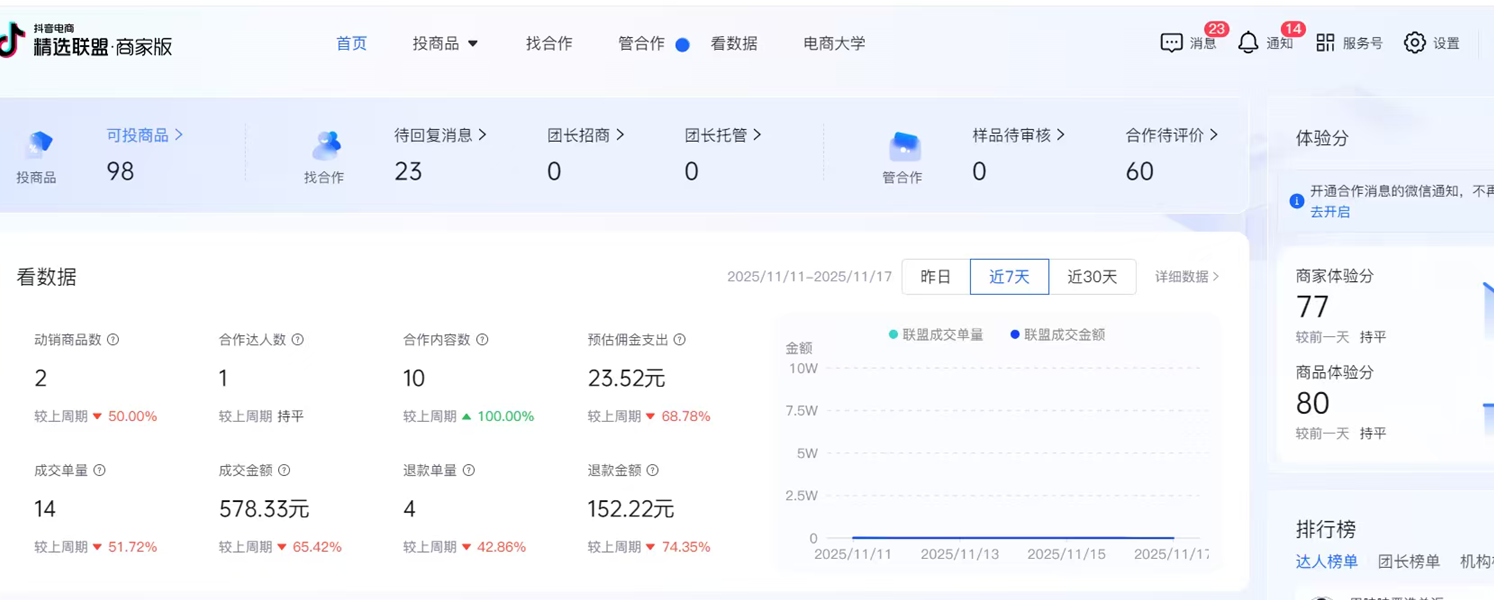Click help icon beside 预估佣金支出

coord(680,340)
